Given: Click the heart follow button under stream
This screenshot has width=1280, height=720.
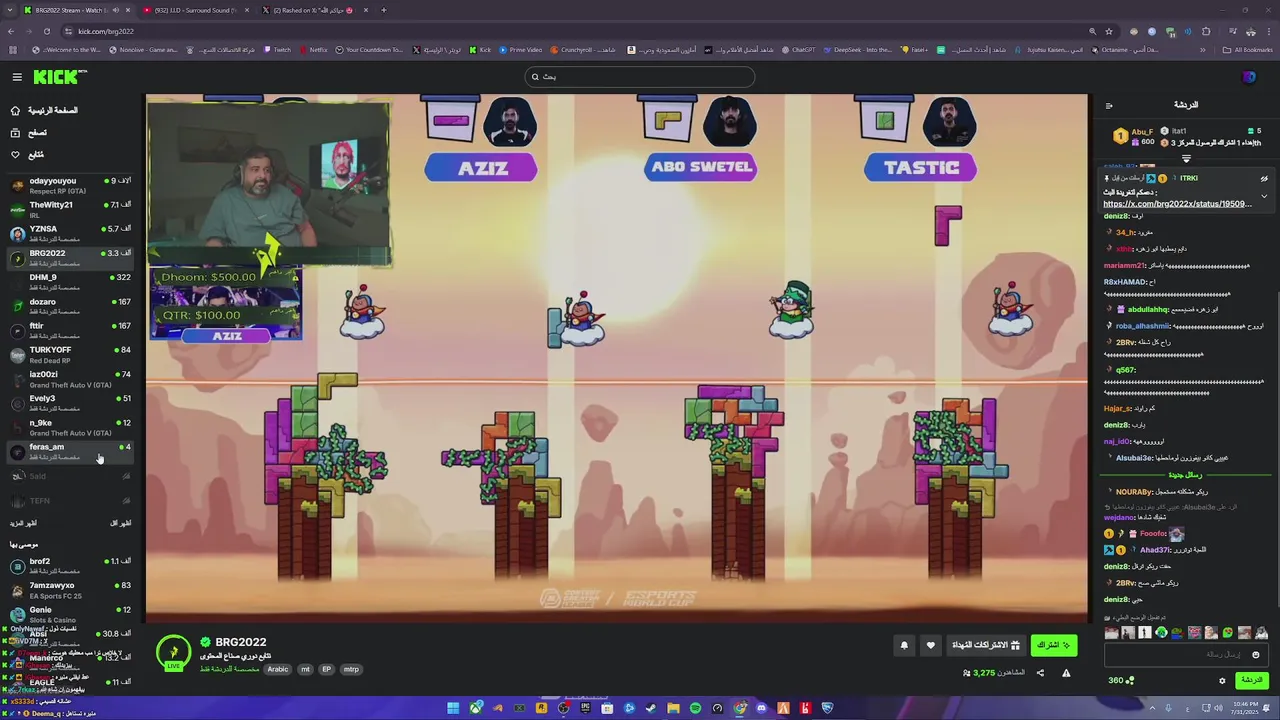Looking at the screenshot, I should (930, 645).
